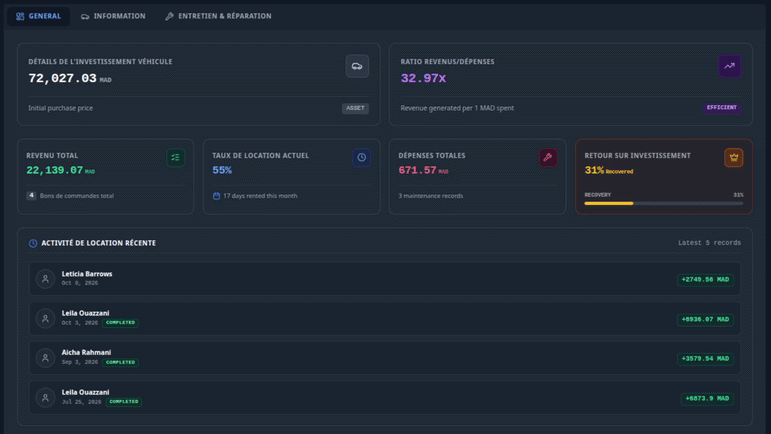Select the 31% Recovered value
Viewport: 771px width, 434px height.
(609, 171)
